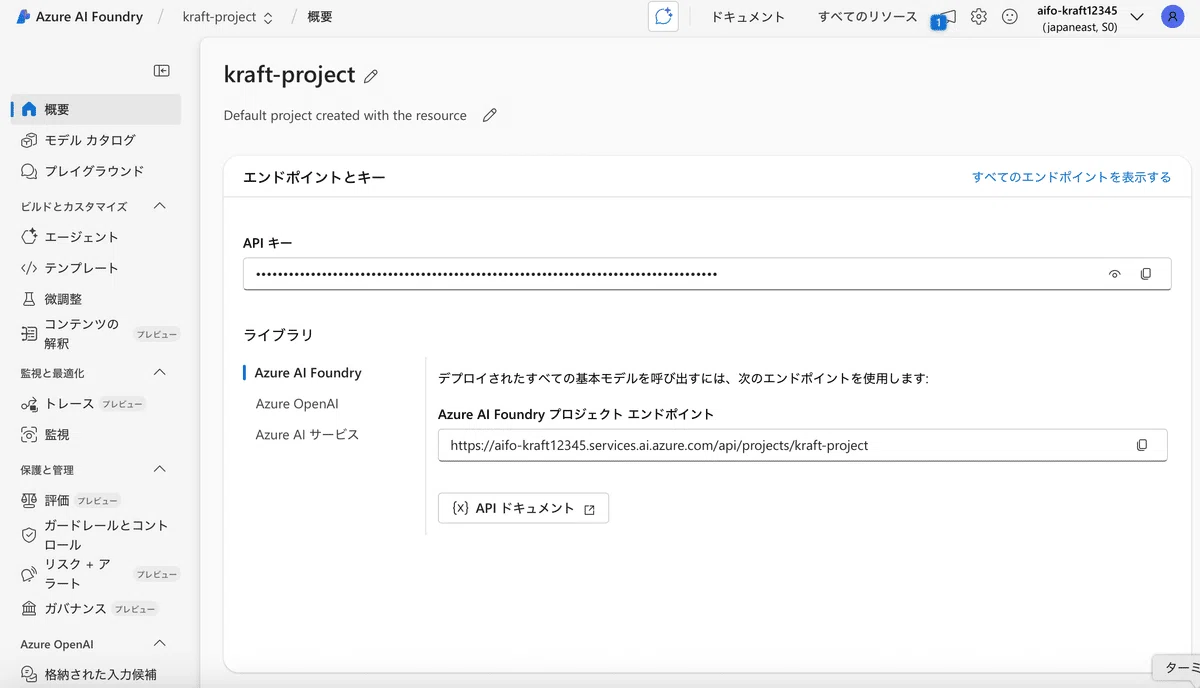Open the API ドキュメント button
Screen dimensions: 1200x688
pyautogui.click(x=523, y=508)
